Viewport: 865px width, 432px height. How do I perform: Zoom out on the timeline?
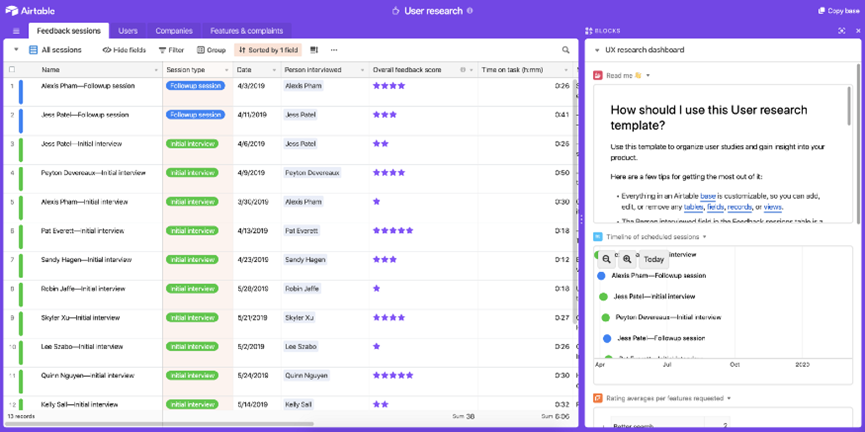(x=606, y=259)
